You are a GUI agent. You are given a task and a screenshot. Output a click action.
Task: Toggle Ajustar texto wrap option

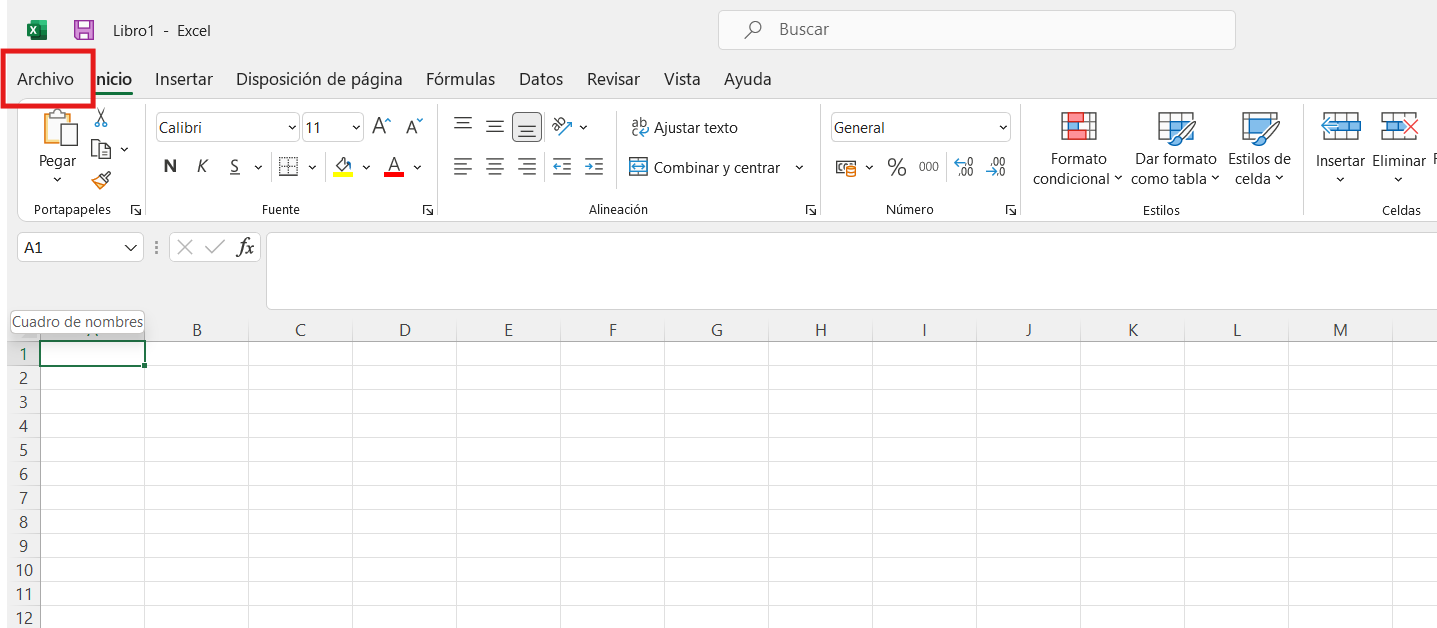(684, 128)
